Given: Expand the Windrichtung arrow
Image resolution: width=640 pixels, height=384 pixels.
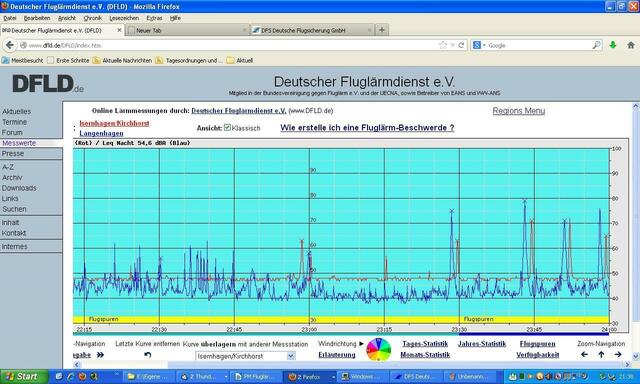Looking at the screenshot, I should point(361,344).
